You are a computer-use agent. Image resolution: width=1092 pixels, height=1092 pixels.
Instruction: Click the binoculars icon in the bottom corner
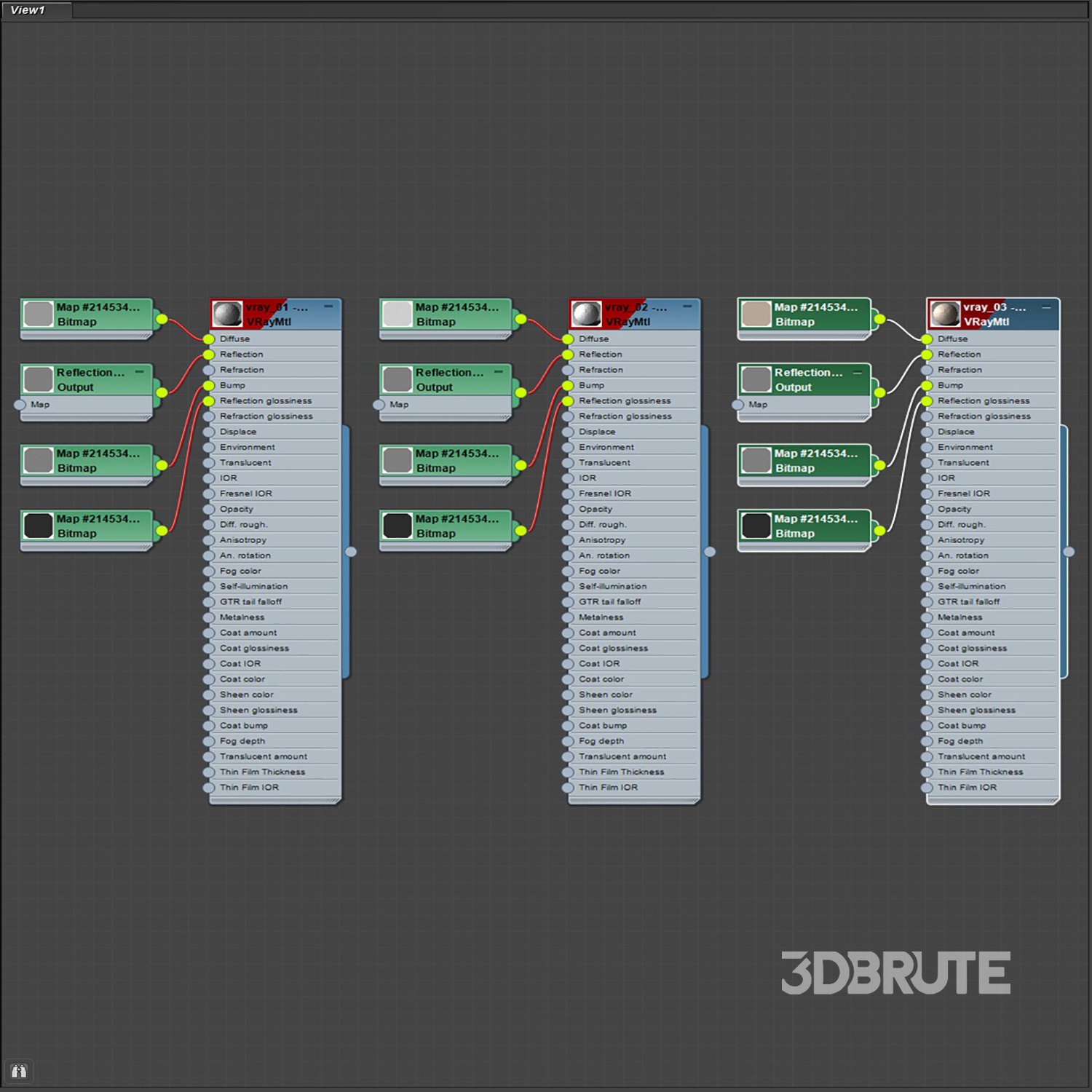(19, 1071)
